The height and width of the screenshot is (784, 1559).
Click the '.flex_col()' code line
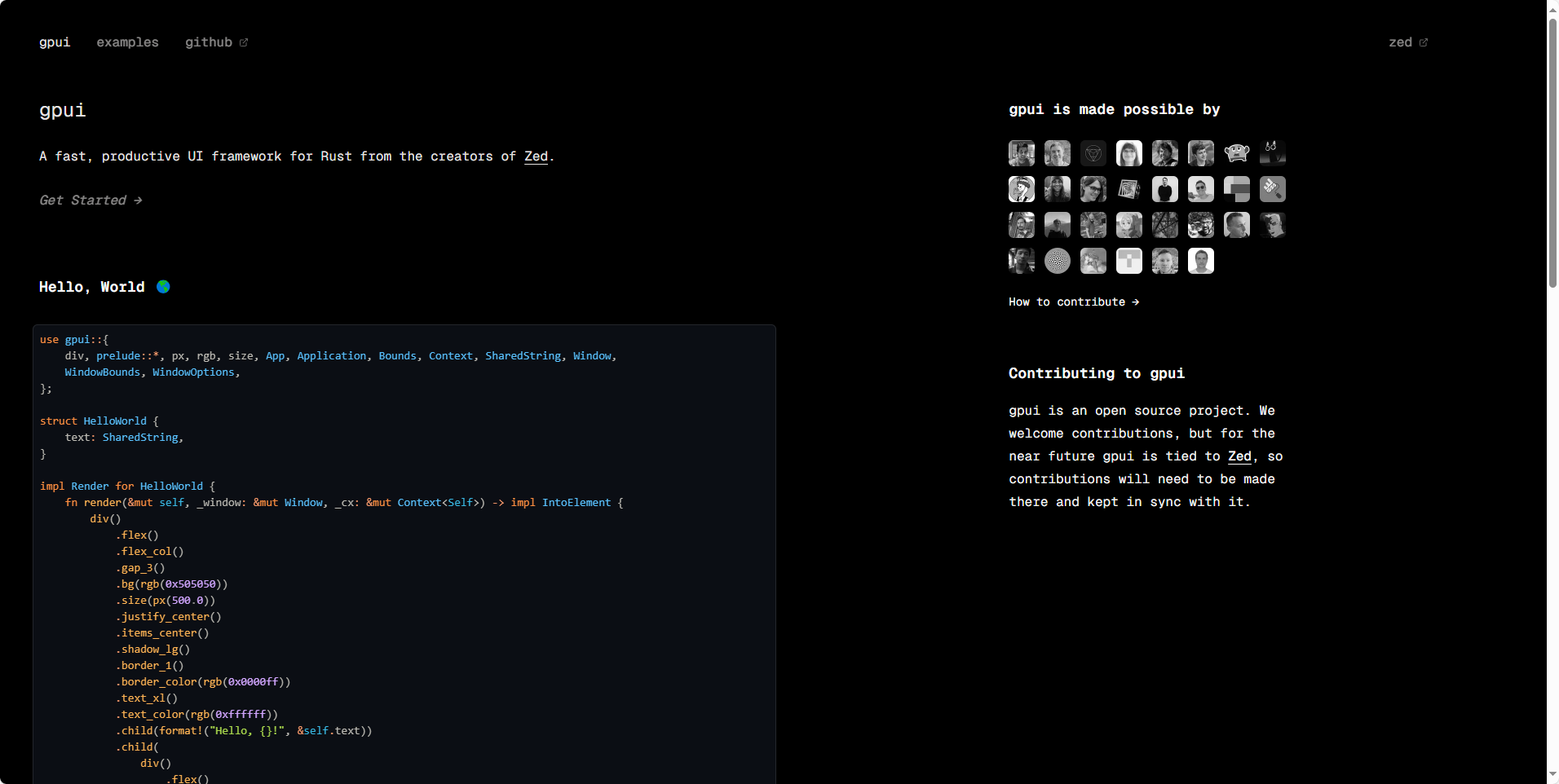[150, 552]
